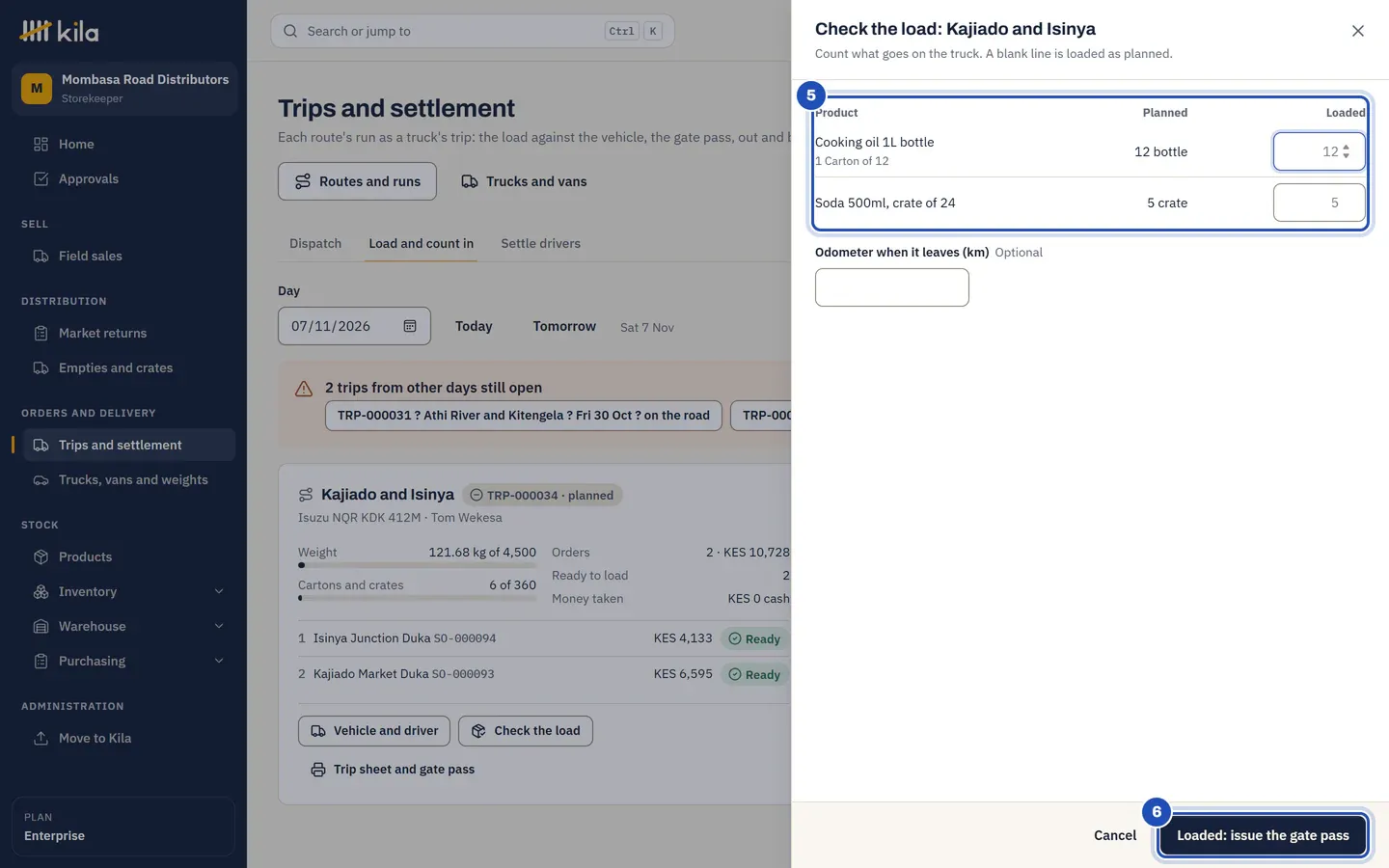Click the Cooking oil loaded quantity field

tap(1319, 151)
